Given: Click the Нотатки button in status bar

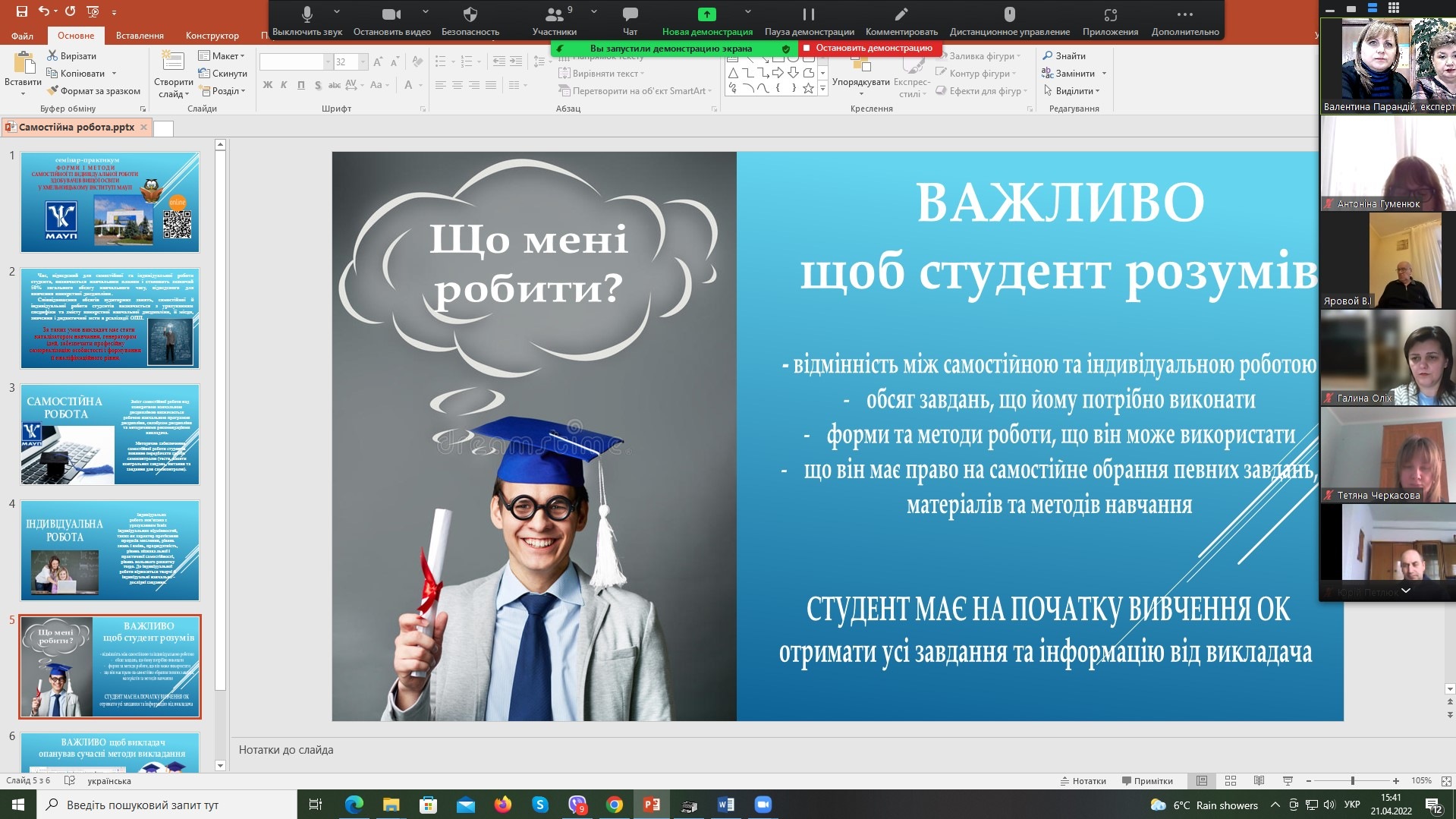Looking at the screenshot, I should [1083, 780].
